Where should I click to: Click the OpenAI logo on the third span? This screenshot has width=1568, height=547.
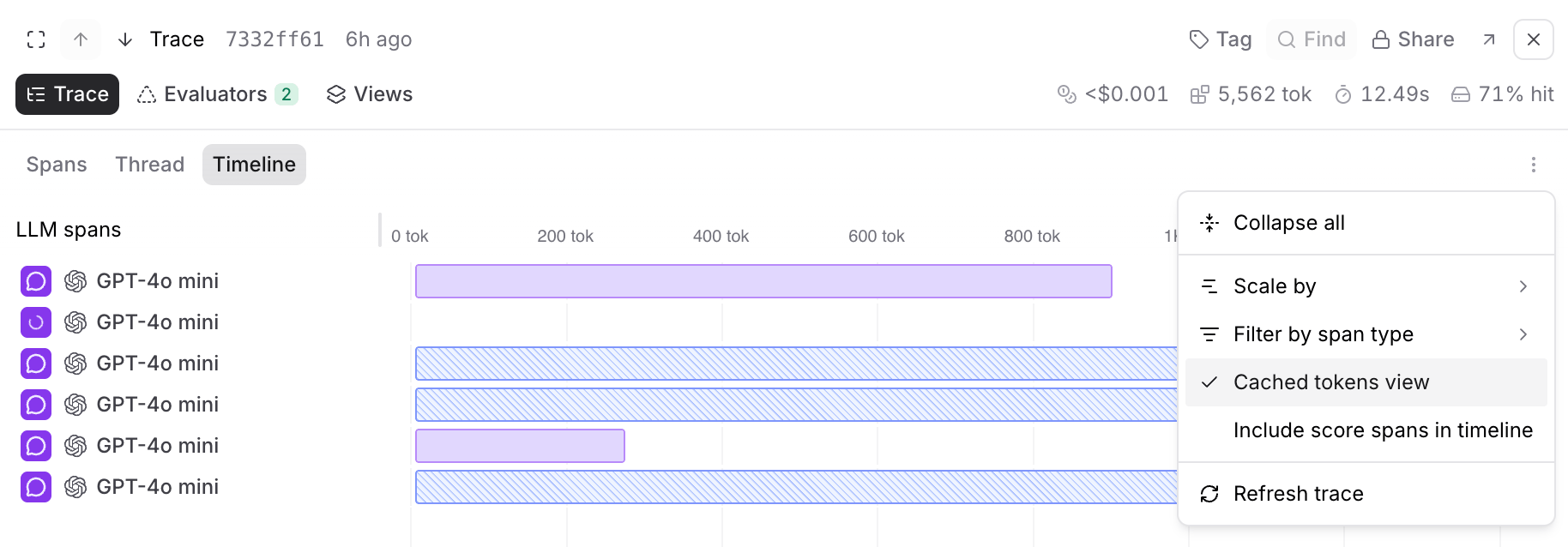pos(75,364)
